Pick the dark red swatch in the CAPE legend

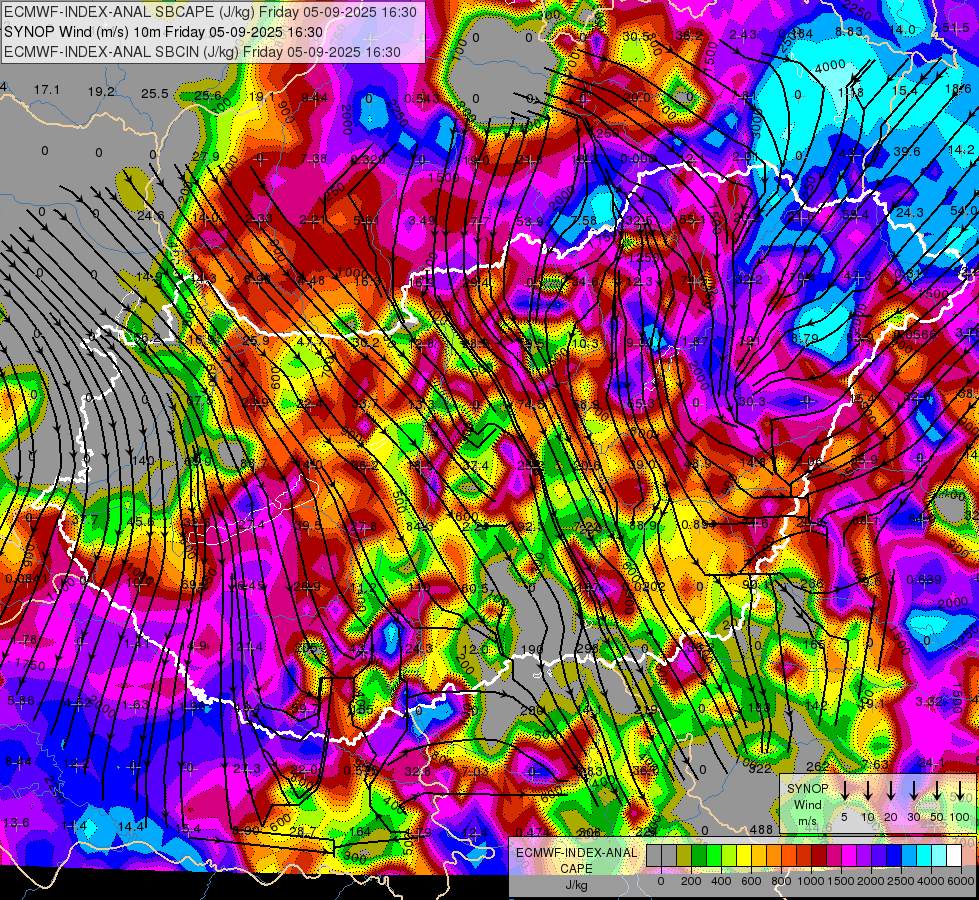[x=819, y=855]
